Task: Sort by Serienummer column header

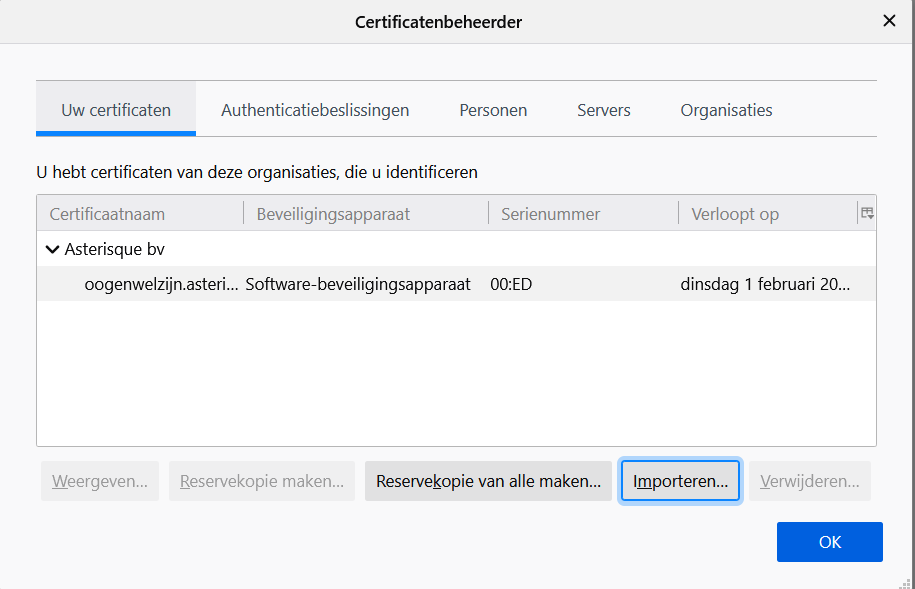Action: 582,214
